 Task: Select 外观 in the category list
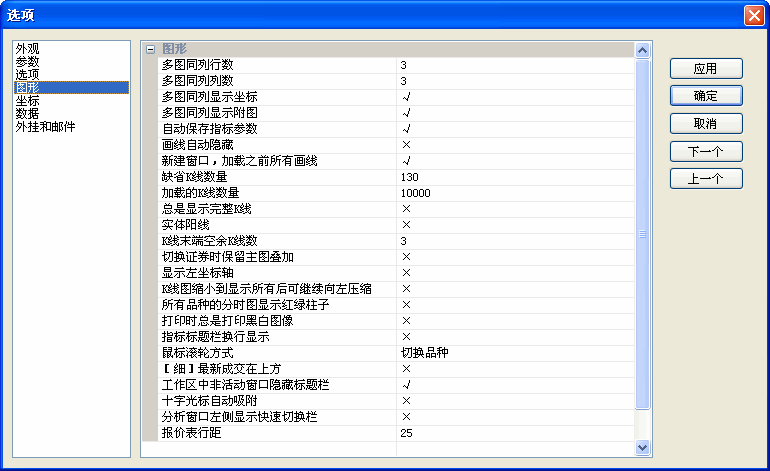tap(28, 48)
